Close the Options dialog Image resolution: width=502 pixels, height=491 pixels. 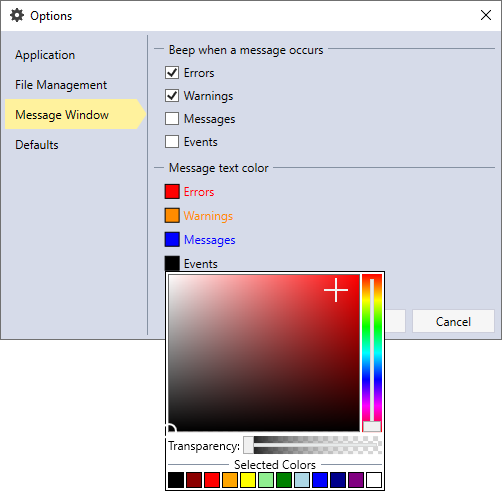(486, 15)
